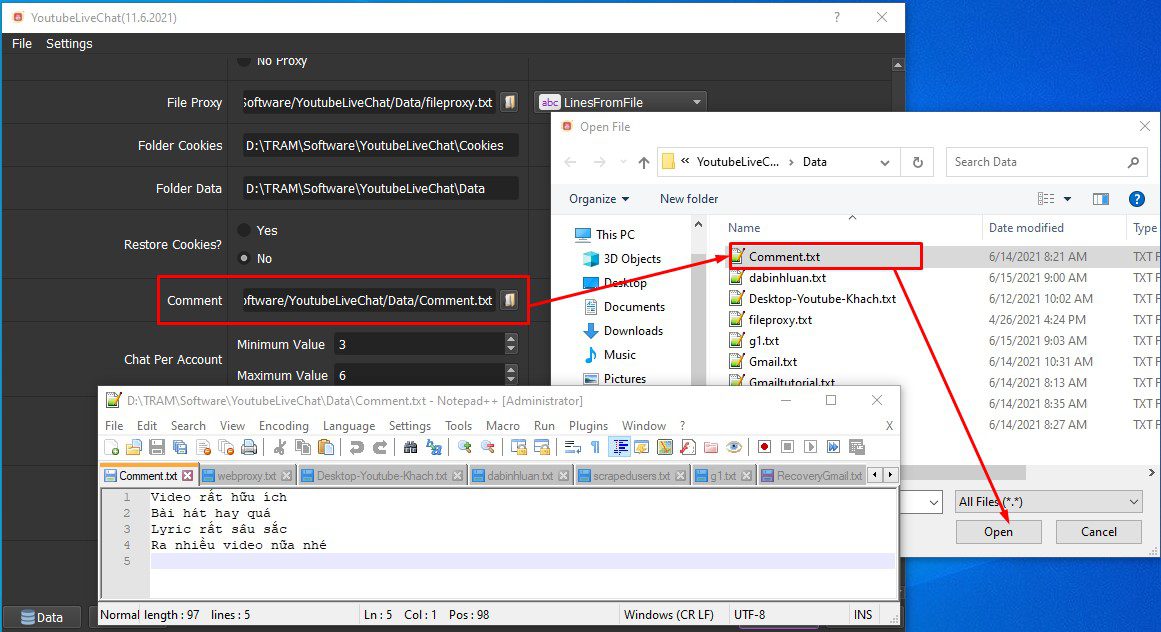
Task: Zoom out using the Notepad++ toolbar
Action: tap(487, 447)
